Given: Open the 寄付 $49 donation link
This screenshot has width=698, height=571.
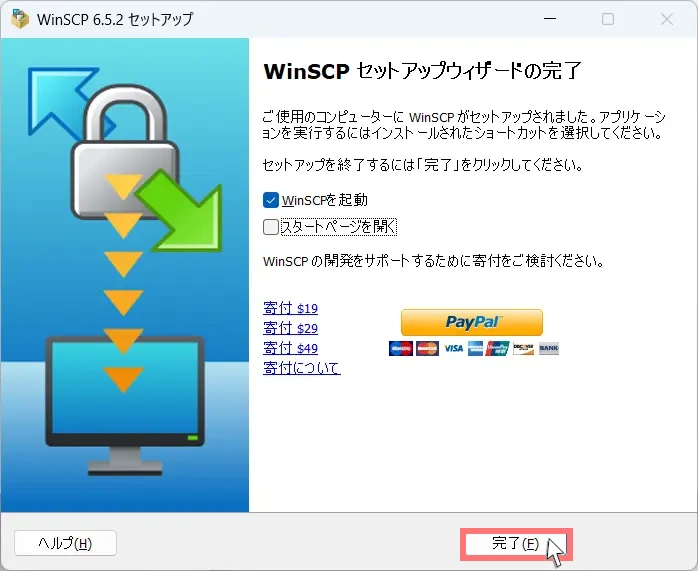Looking at the screenshot, I should (290, 348).
